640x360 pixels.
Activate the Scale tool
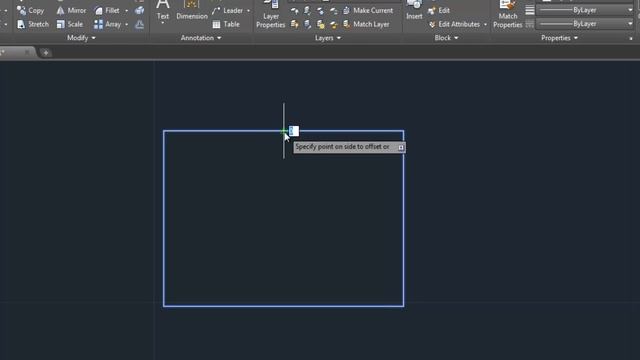70,24
